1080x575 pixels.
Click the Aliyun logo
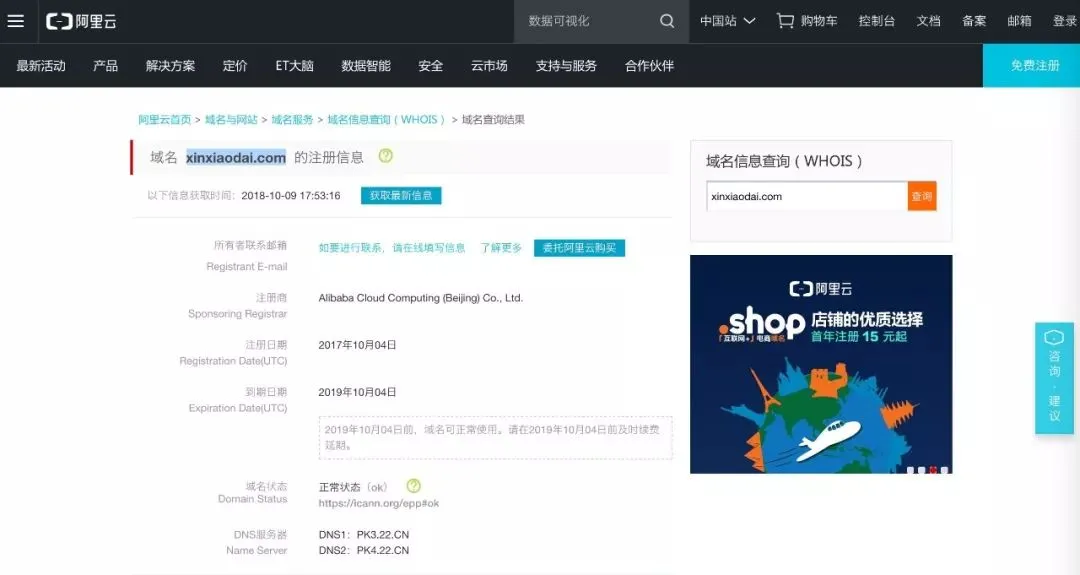tap(81, 21)
